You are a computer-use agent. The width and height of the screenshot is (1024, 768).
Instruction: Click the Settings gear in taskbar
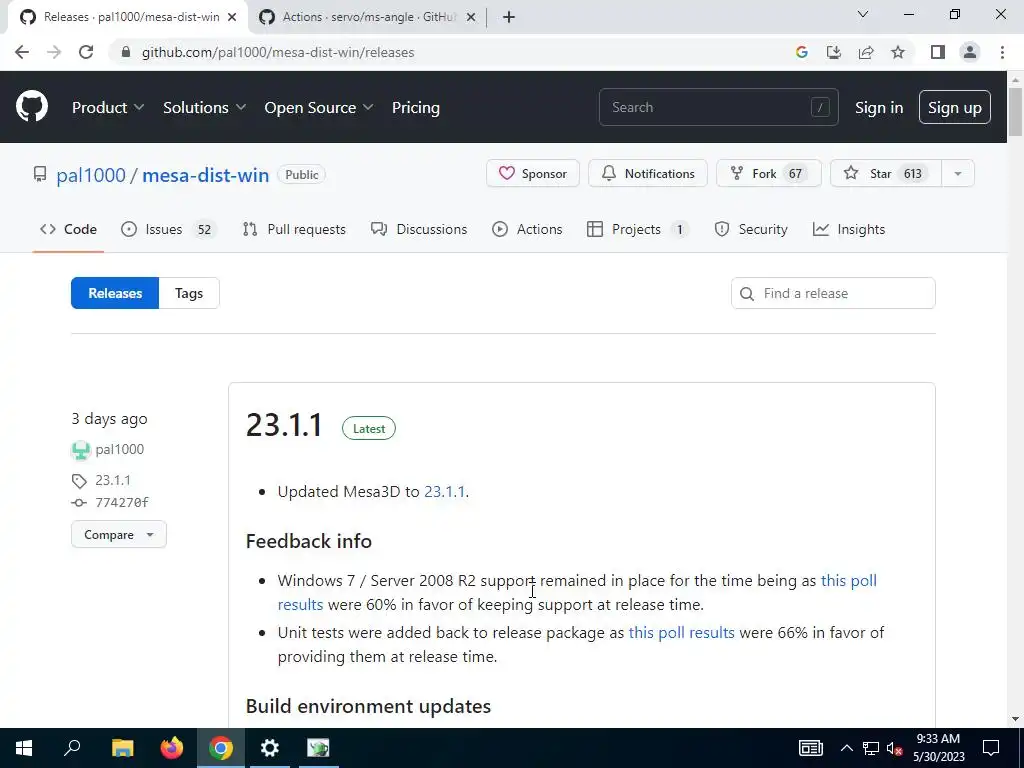click(x=269, y=748)
